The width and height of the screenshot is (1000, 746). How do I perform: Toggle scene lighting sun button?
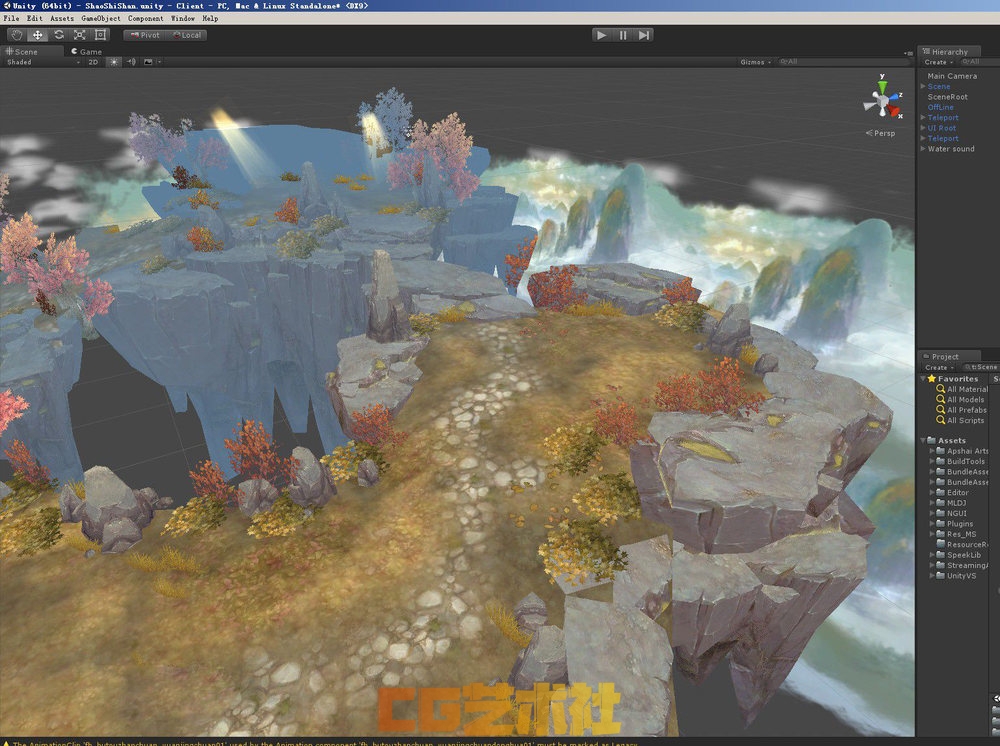114,62
